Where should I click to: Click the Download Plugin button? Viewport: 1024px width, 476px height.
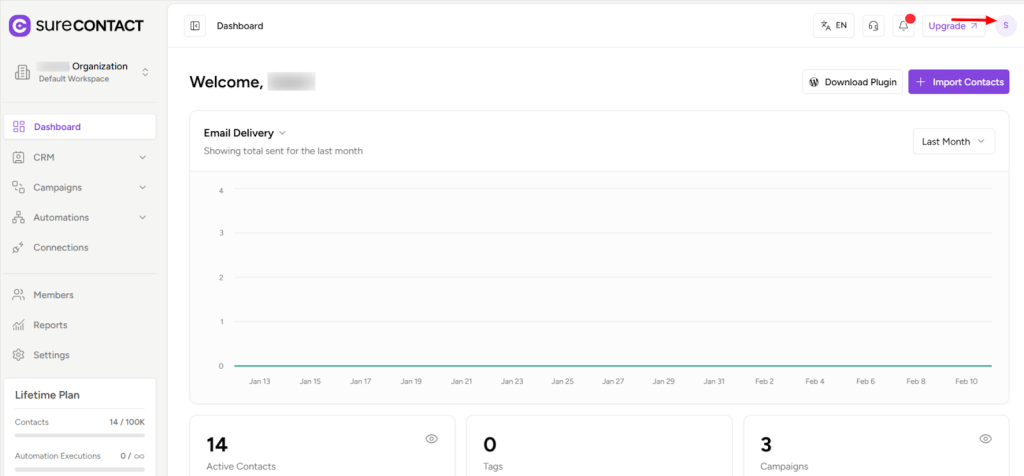click(x=852, y=82)
